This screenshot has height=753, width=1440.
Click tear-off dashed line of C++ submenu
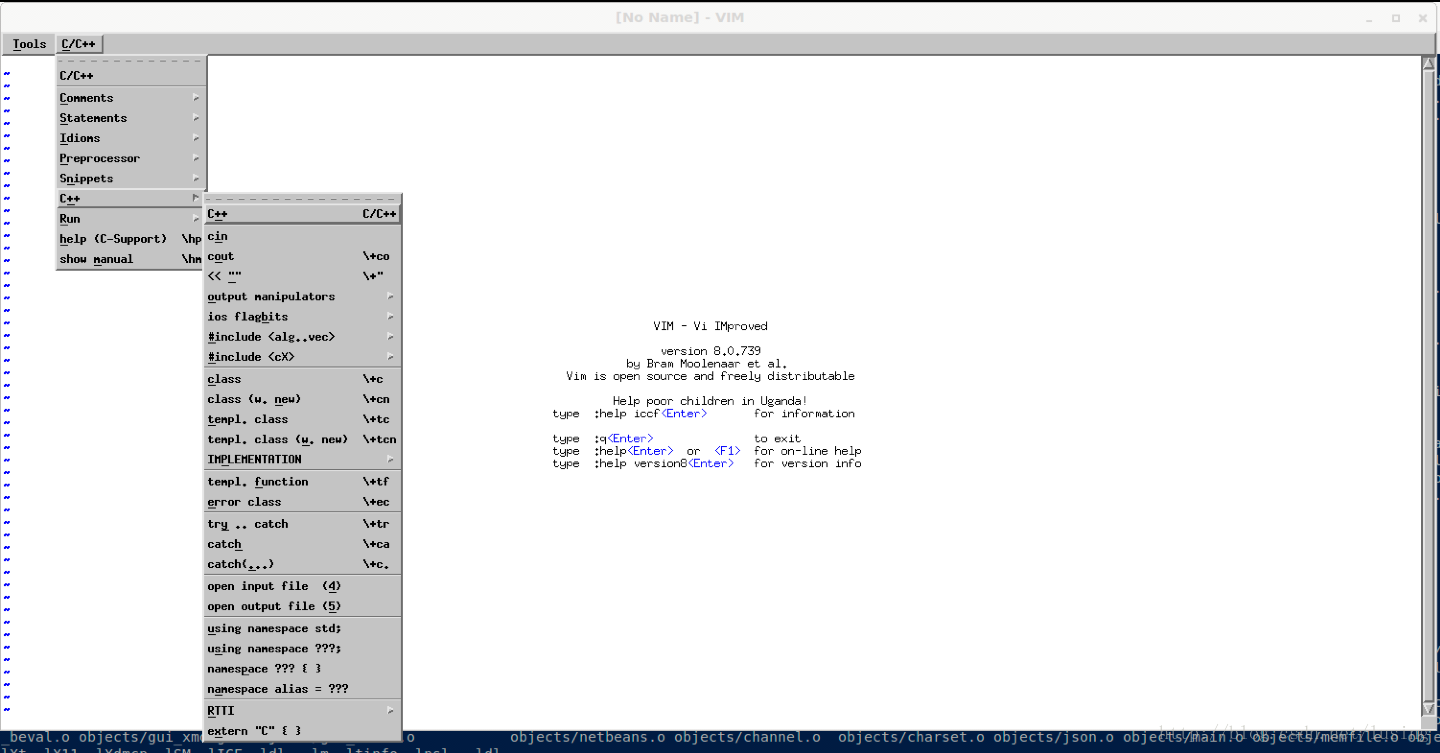pos(302,199)
